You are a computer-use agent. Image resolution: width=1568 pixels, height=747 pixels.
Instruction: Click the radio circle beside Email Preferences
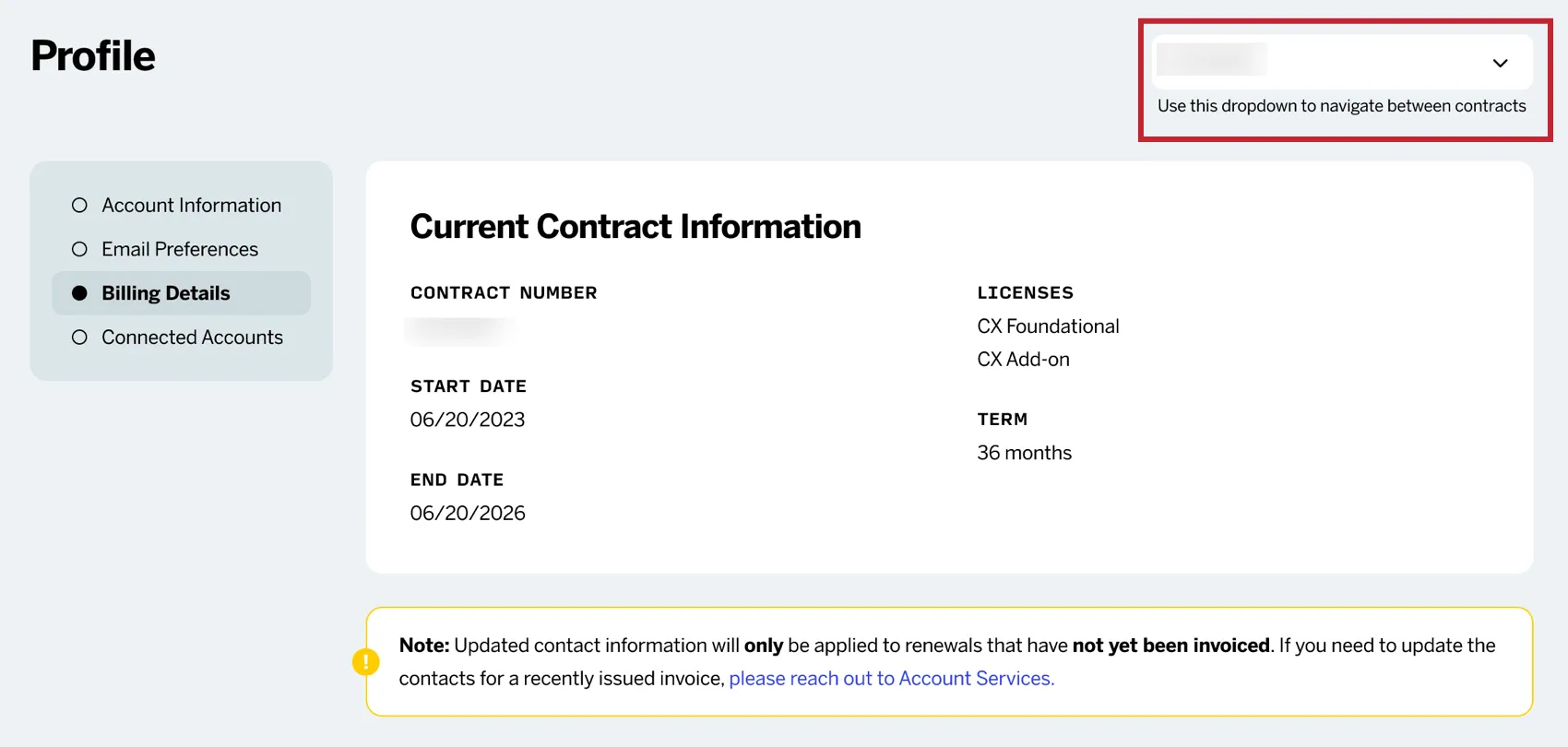click(79, 248)
